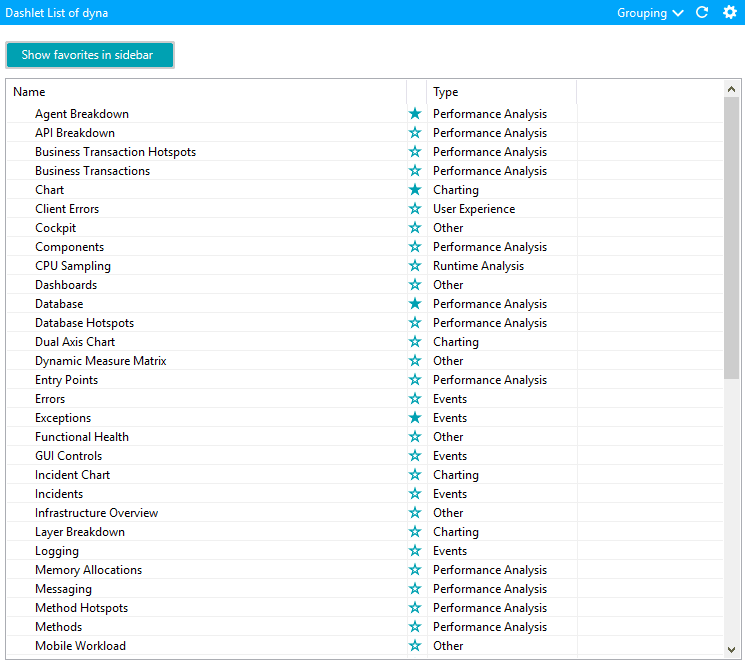Star the Layer Breakdown row
The image size is (745, 662).
tap(415, 532)
